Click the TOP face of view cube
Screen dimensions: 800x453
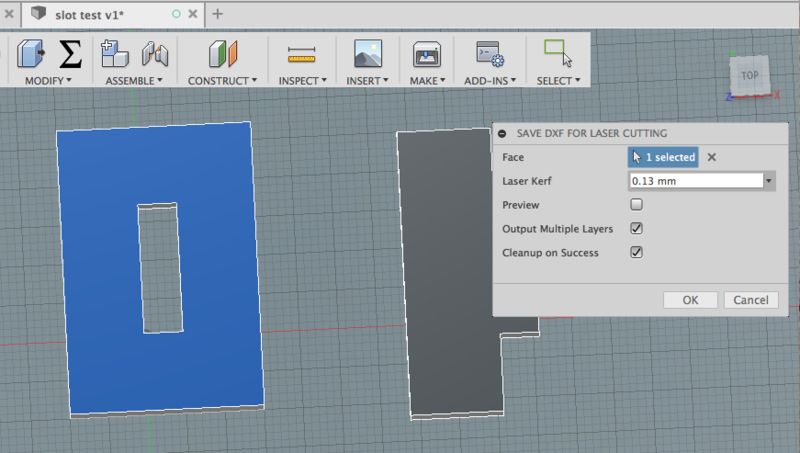coord(749,76)
